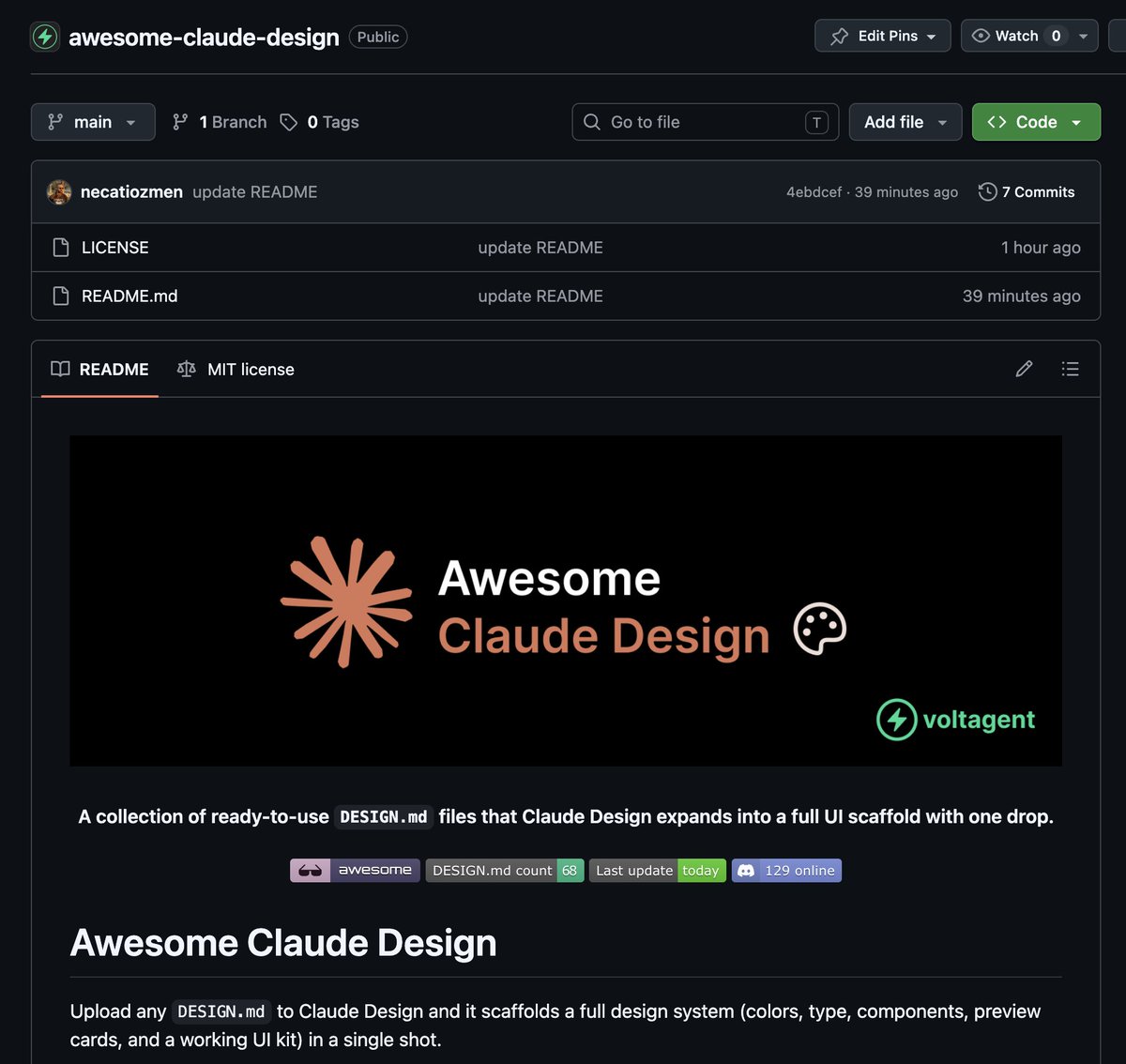Click the search magnifier icon in Go to file

[592, 122]
